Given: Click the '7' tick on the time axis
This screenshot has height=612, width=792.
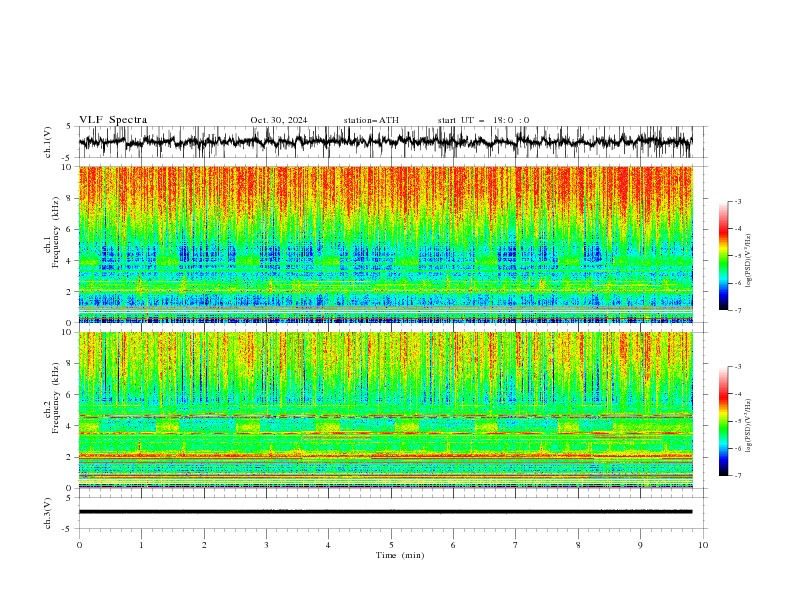Looking at the screenshot, I should (x=516, y=545).
